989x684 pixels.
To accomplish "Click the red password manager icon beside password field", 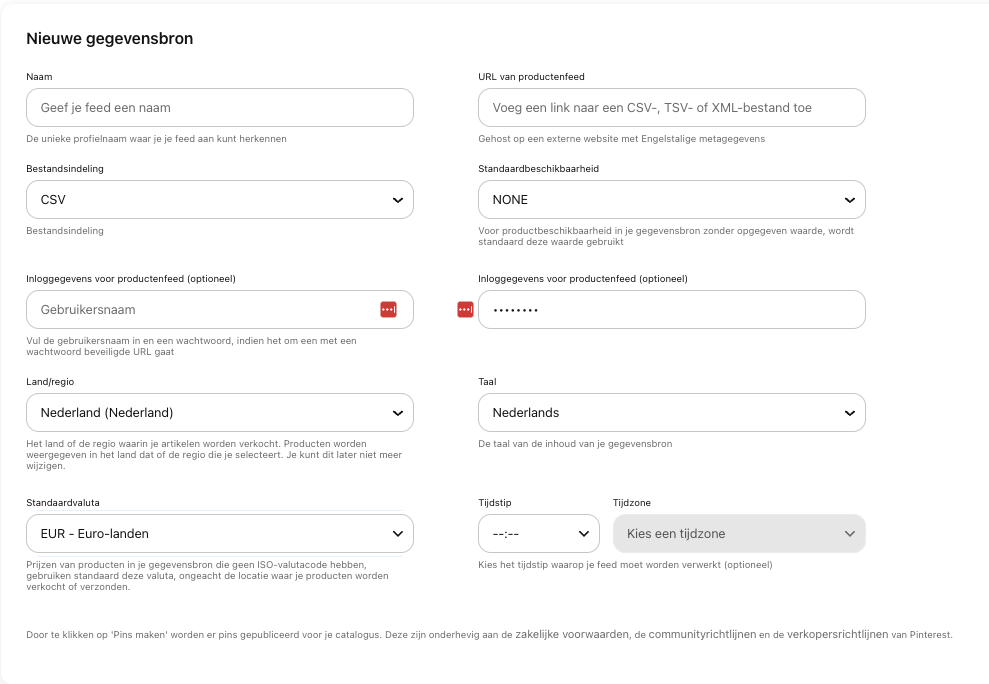I will click(465, 310).
